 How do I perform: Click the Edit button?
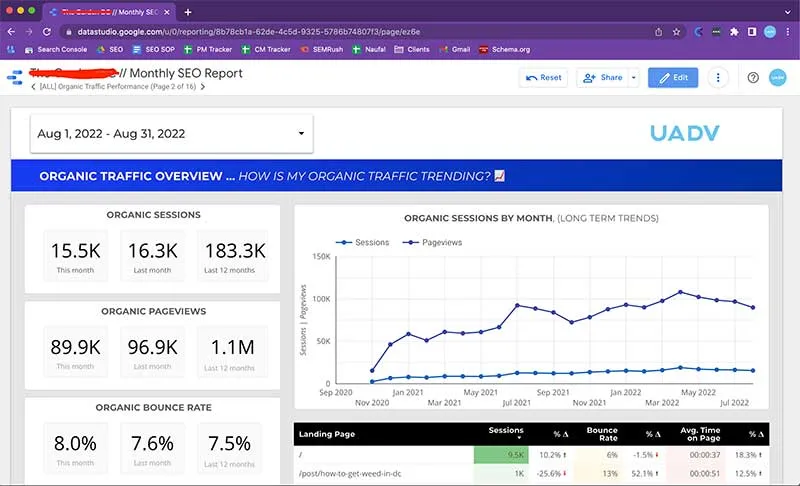click(x=673, y=77)
